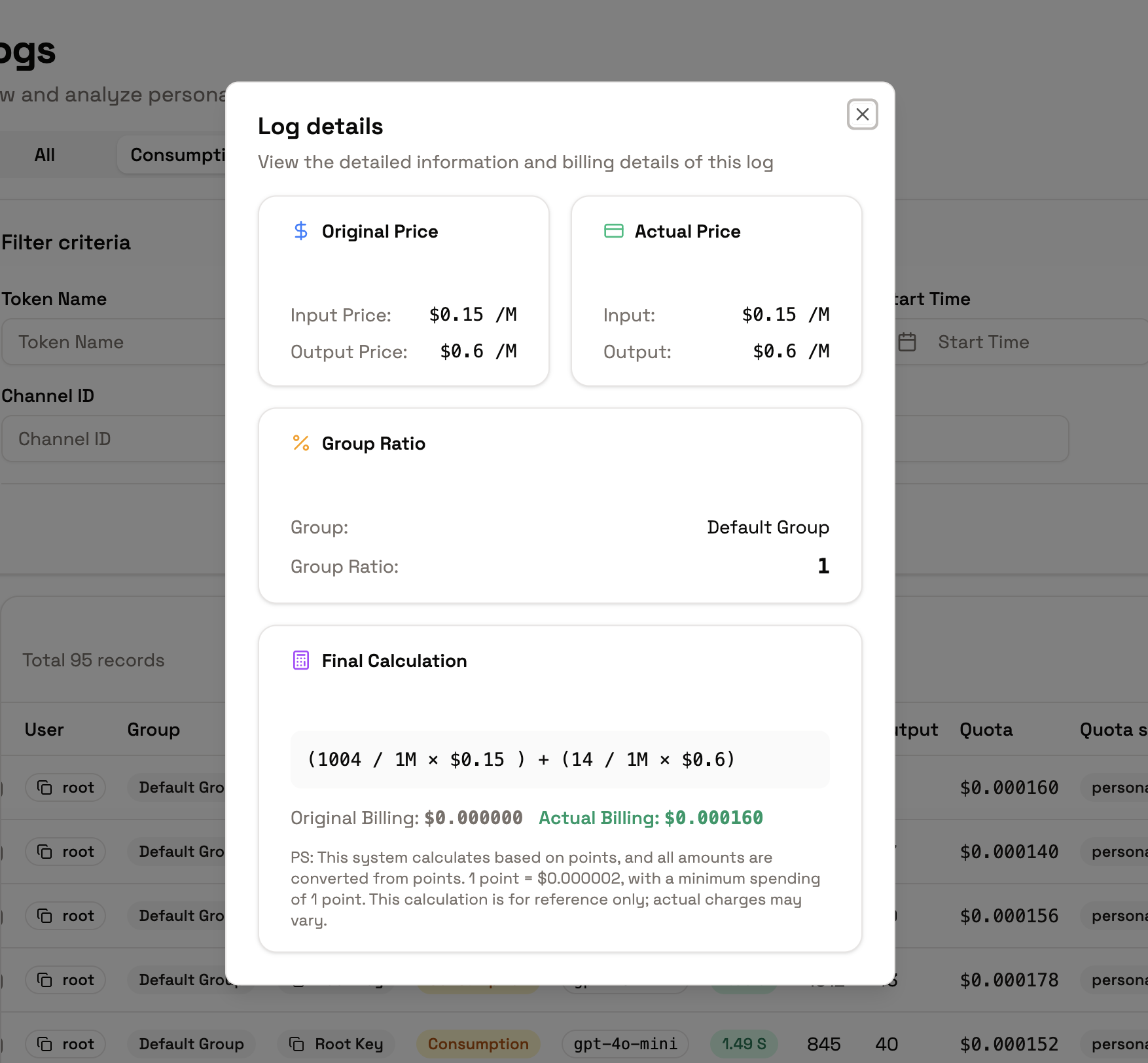Click the dollar icon on Original Price card
Image resolution: width=1148 pixels, height=1063 pixels.
tap(300, 231)
